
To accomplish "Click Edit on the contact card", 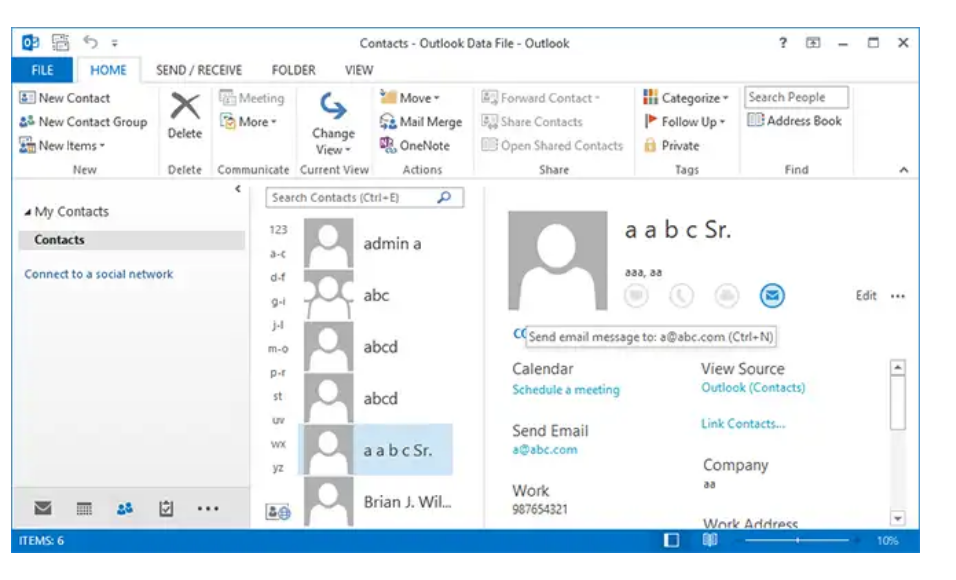I will pos(866,296).
